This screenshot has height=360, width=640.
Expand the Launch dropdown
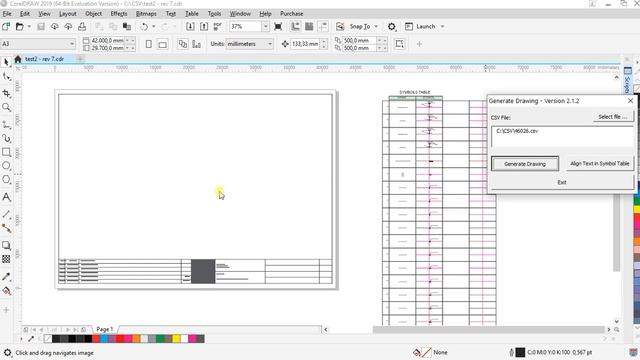442,27
